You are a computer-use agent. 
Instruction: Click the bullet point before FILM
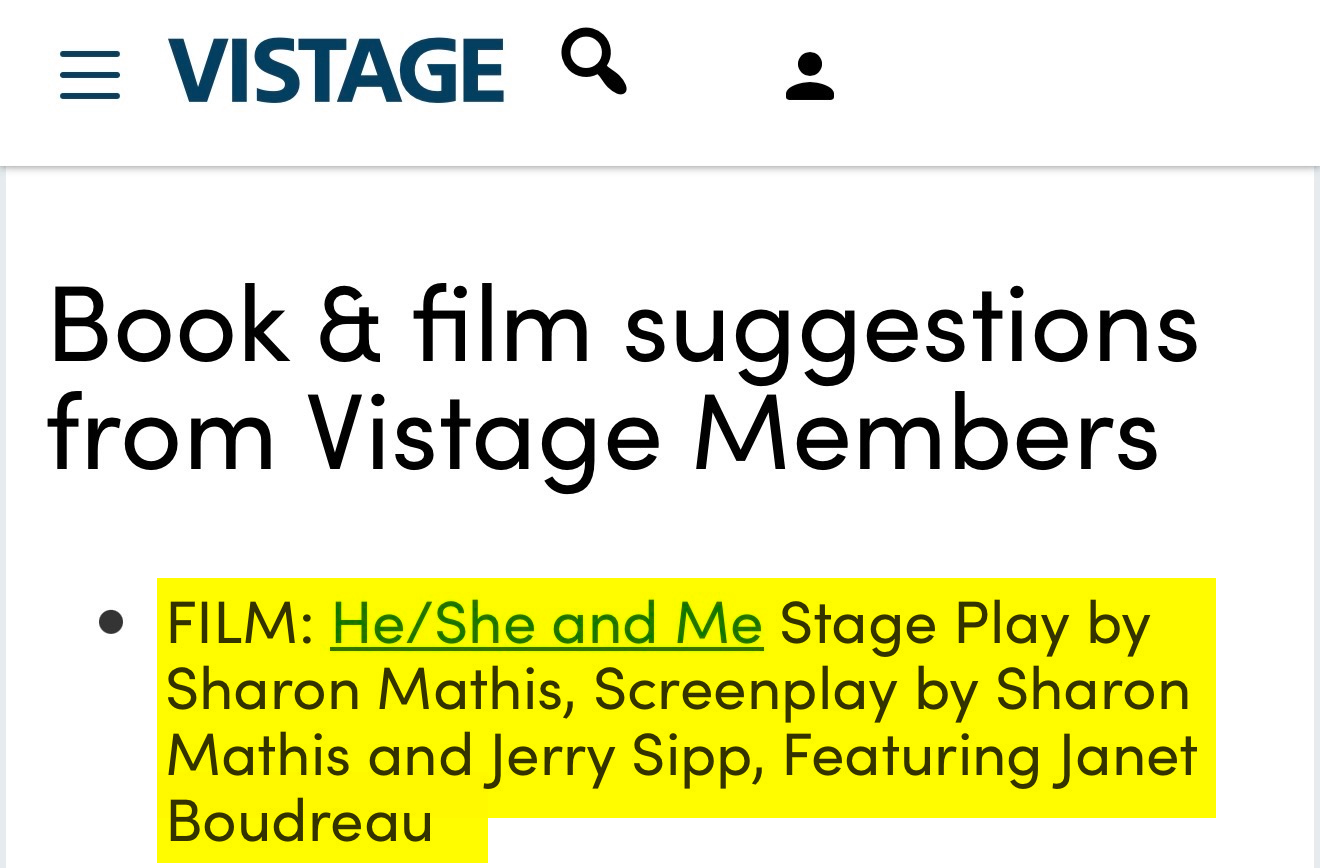click(x=111, y=622)
